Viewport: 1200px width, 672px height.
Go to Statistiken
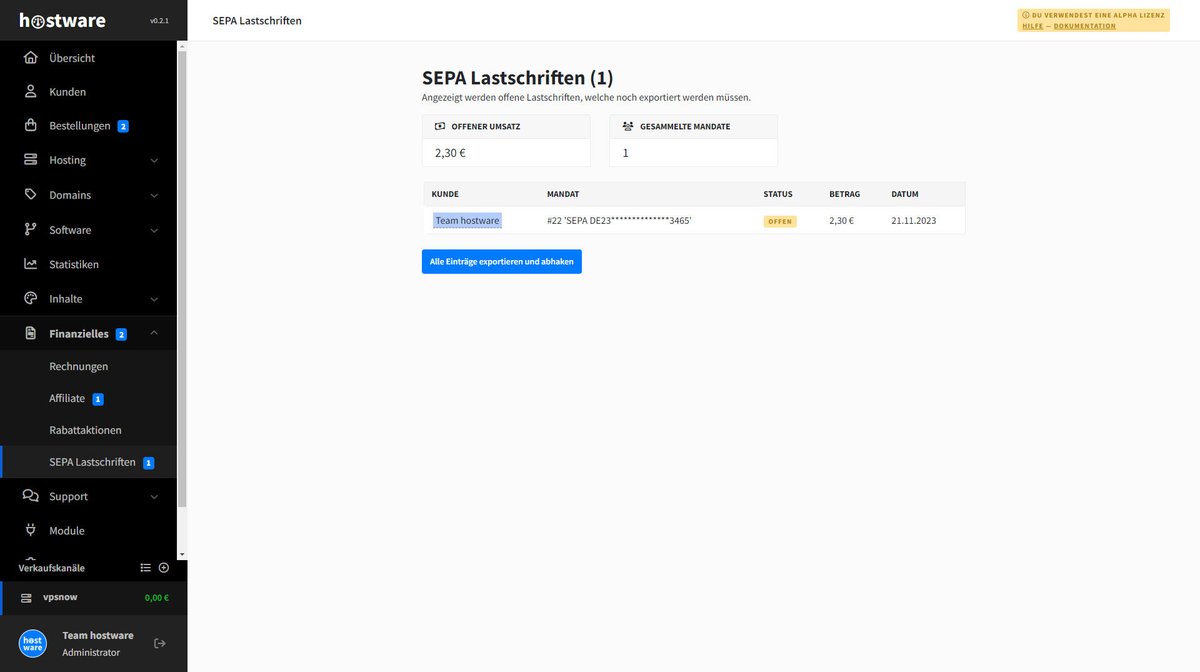click(x=74, y=264)
